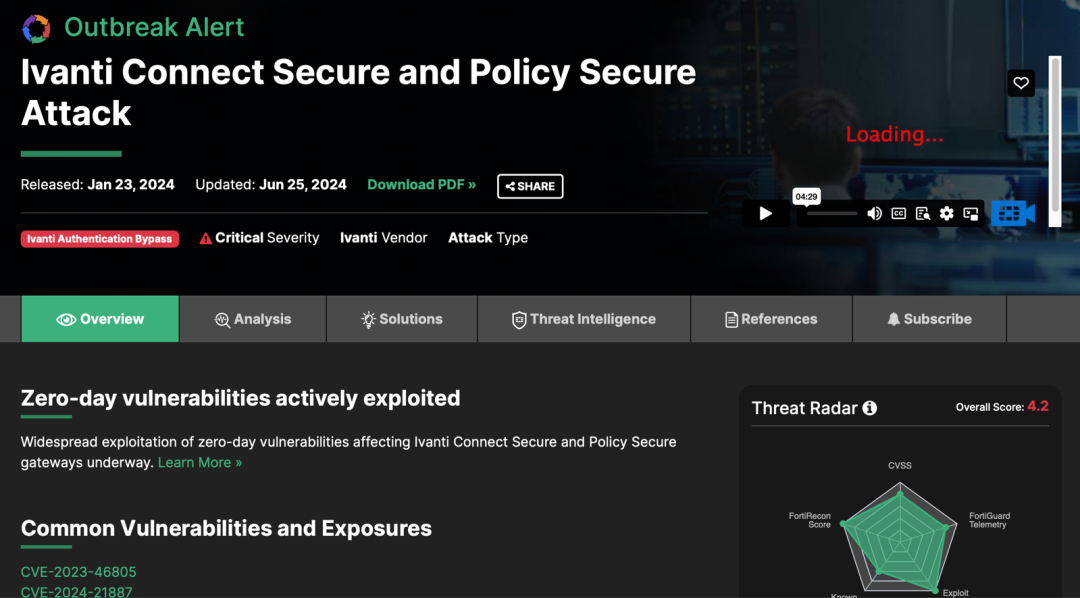Open the CVE-2024-21887 link
Viewport: 1080px width, 598px height.
tap(76, 592)
